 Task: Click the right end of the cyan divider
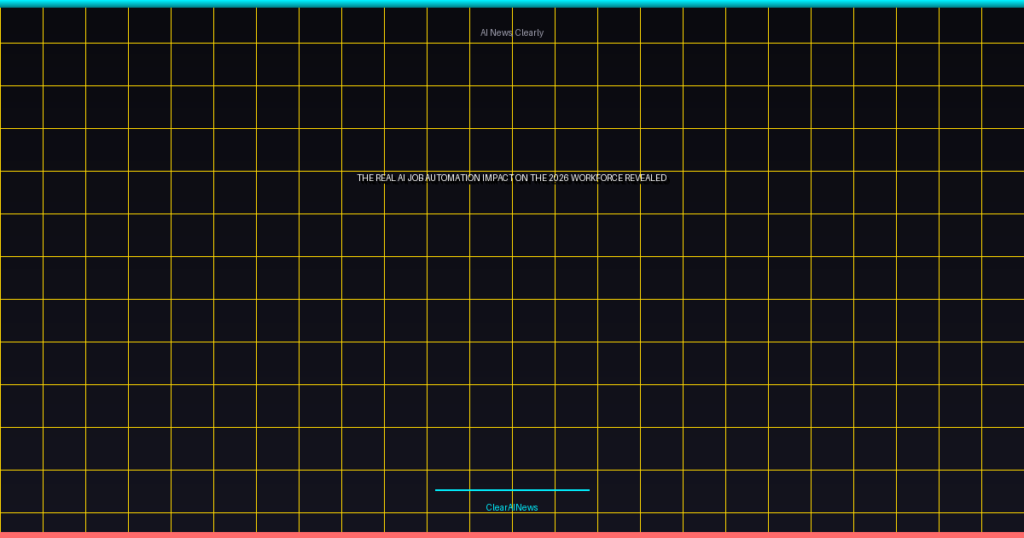pyautogui.click(x=587, y=490)
